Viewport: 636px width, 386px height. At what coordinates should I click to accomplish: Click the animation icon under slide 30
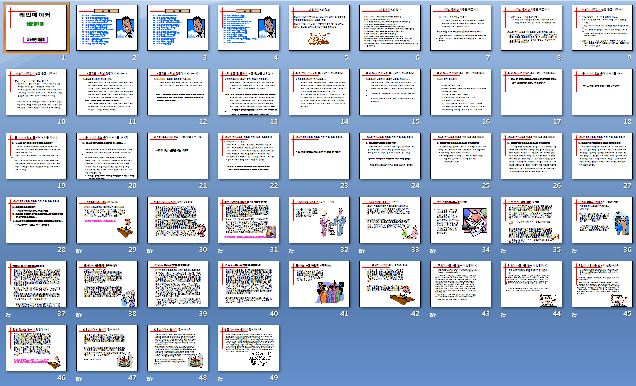[x=150, y=251]
